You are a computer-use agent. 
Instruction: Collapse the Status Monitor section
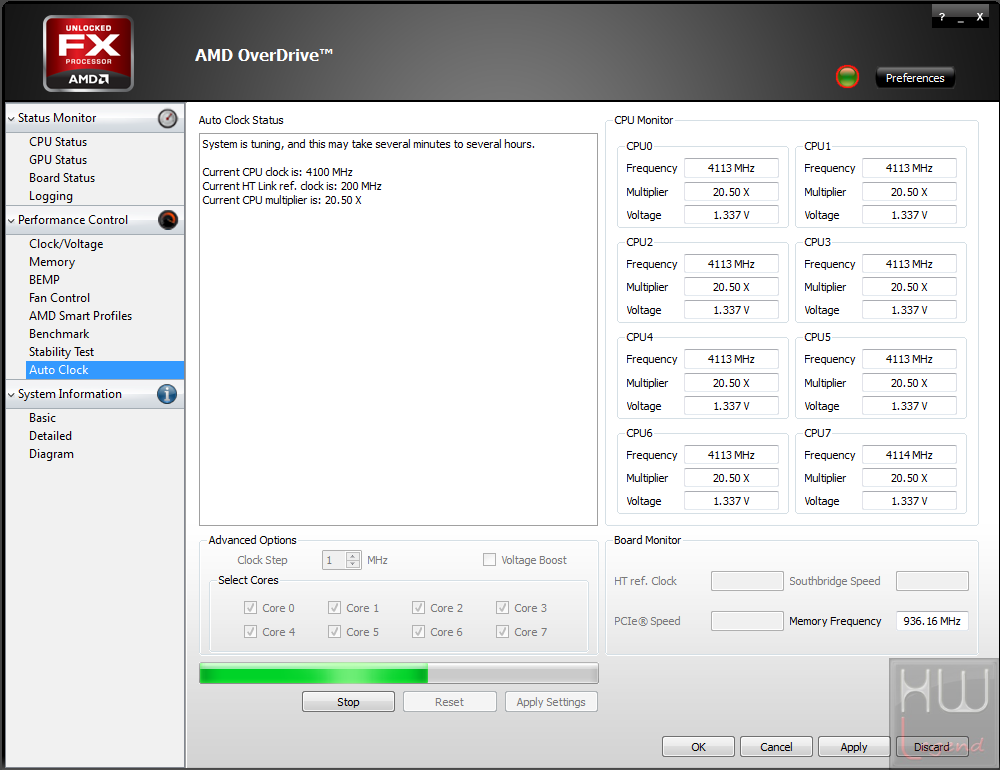11,119
